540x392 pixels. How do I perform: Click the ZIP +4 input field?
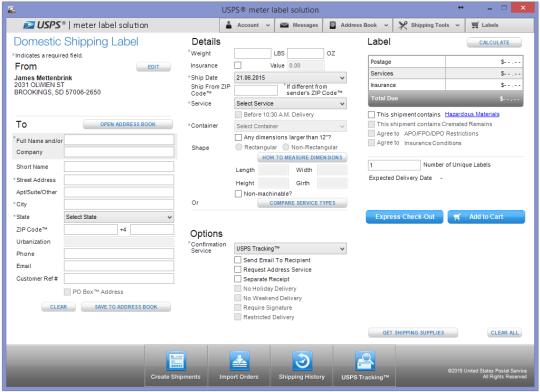152,229
